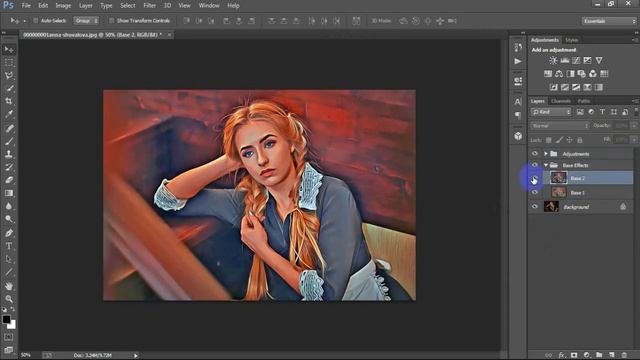Viewport: 640px width, 360px height.
Task: Select the Eyedropper tool
Action: (9, 114)
